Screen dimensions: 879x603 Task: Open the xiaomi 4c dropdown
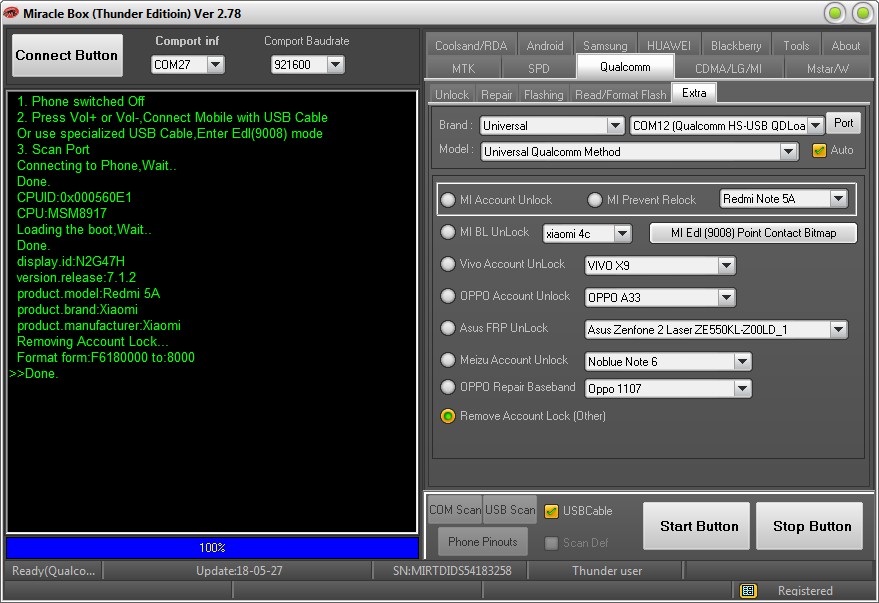[622, 234]
